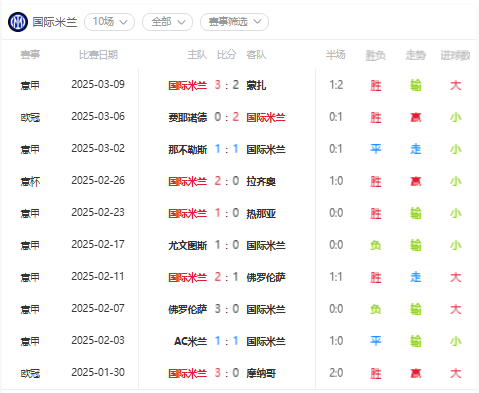Click 平 result in the AC米兰 row
Viewport: 479px width, 393px height.
click(376, 341)
